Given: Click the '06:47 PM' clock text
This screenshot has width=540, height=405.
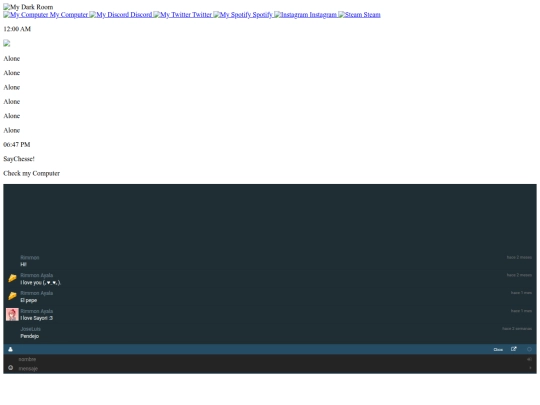Looking at the screenshot, I should (17, 145).
